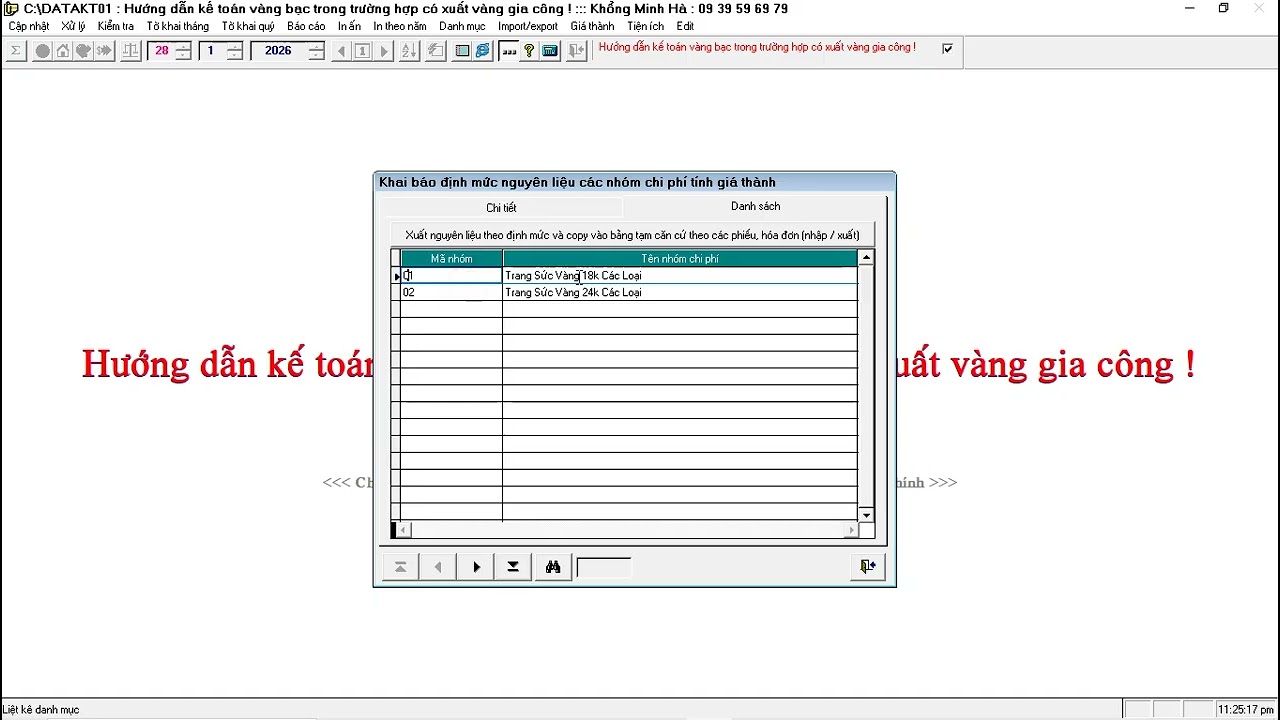Screen dimensions: 1280x720
Task: Close dialog with exit door button
Action: (868, 567)
